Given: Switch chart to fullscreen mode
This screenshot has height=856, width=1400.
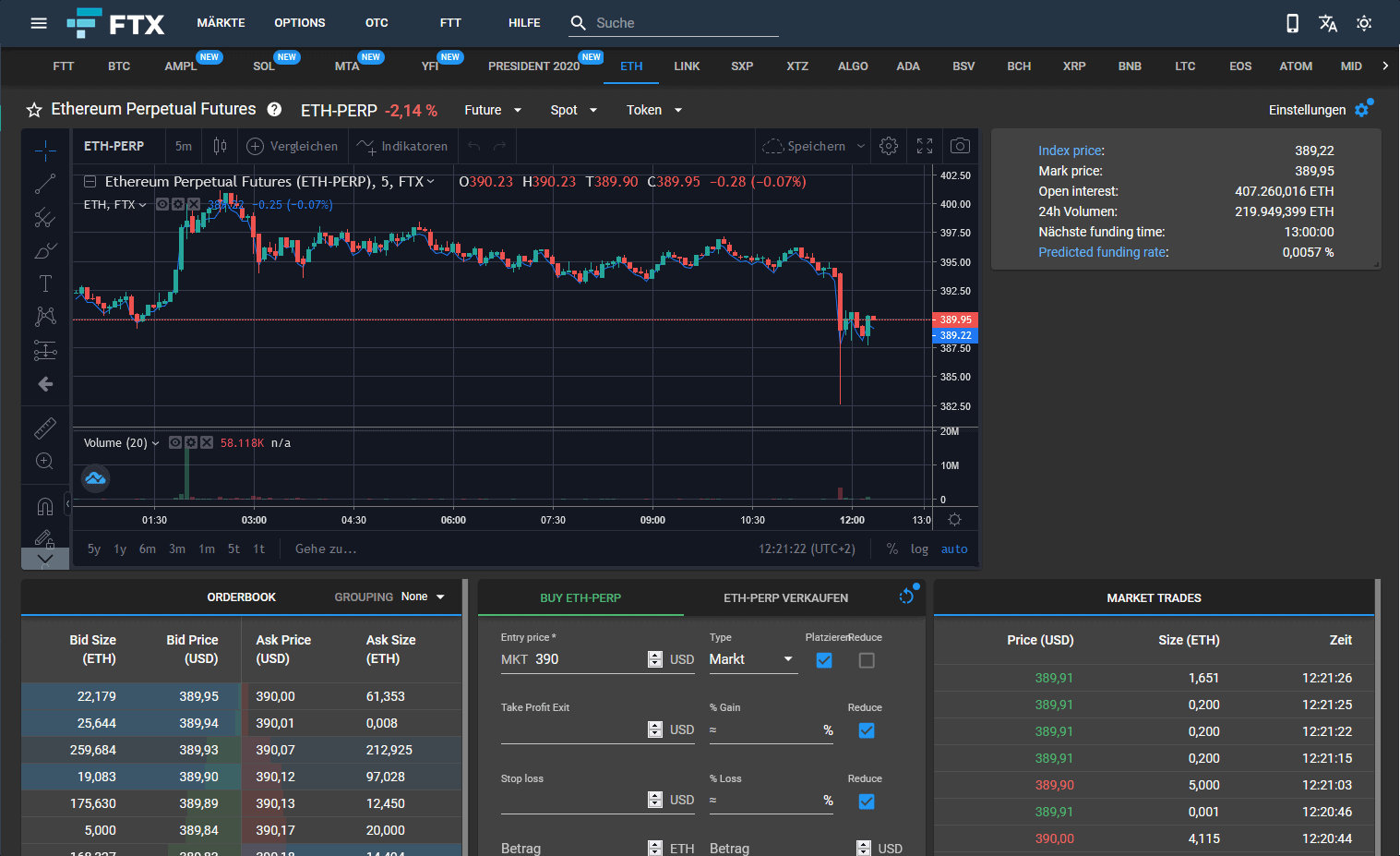Looking at the screenshot, I should click(925, 146).
